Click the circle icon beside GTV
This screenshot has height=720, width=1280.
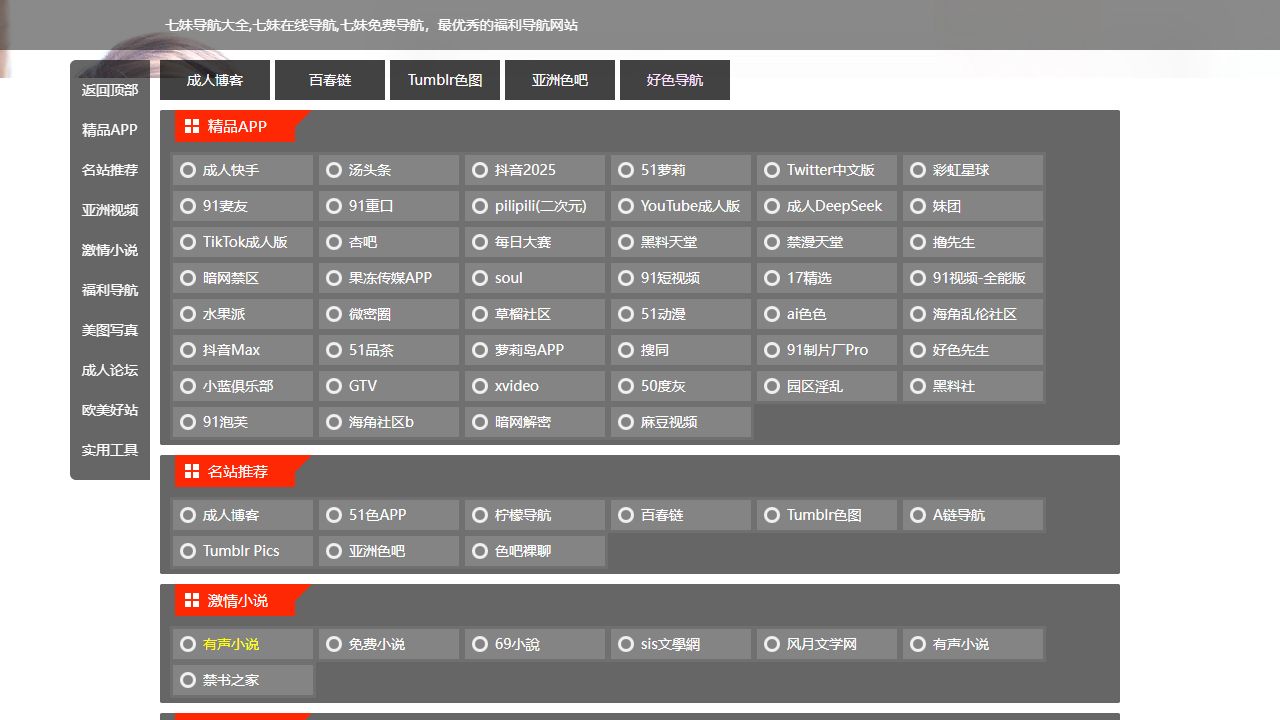tap(334, 386)
